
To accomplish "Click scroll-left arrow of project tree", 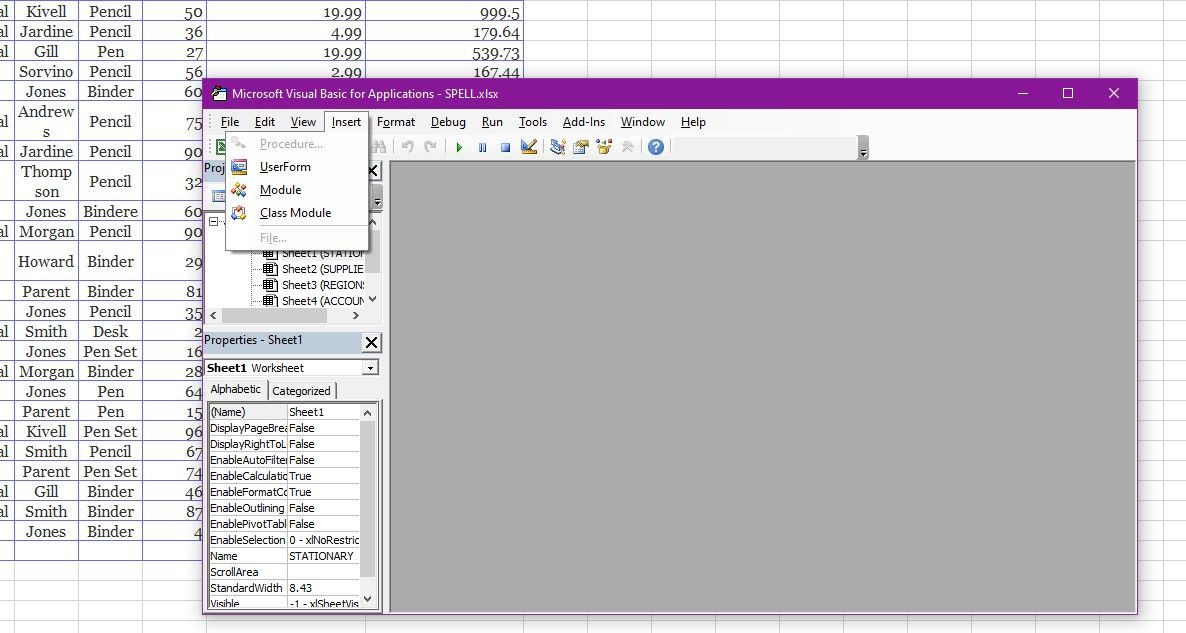I will point(213,315).
